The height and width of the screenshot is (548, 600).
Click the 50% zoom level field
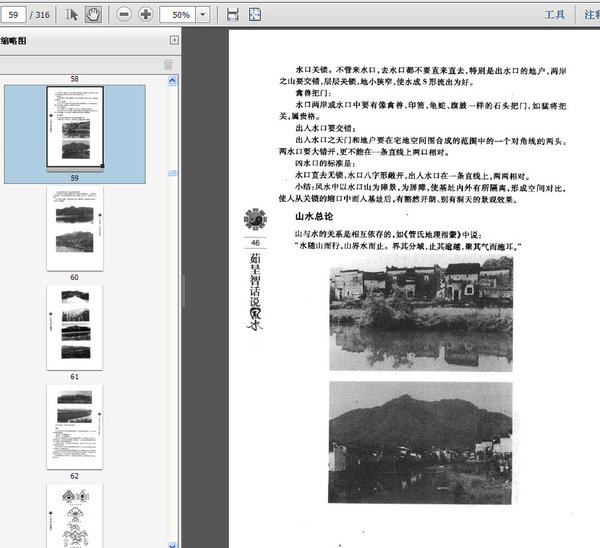(180, 15)
